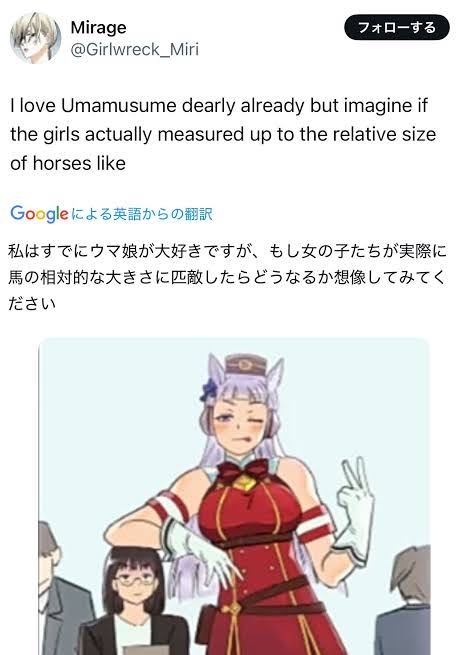
Task: Click the Google logo in translation notice
Action: [x=39, y=214]
